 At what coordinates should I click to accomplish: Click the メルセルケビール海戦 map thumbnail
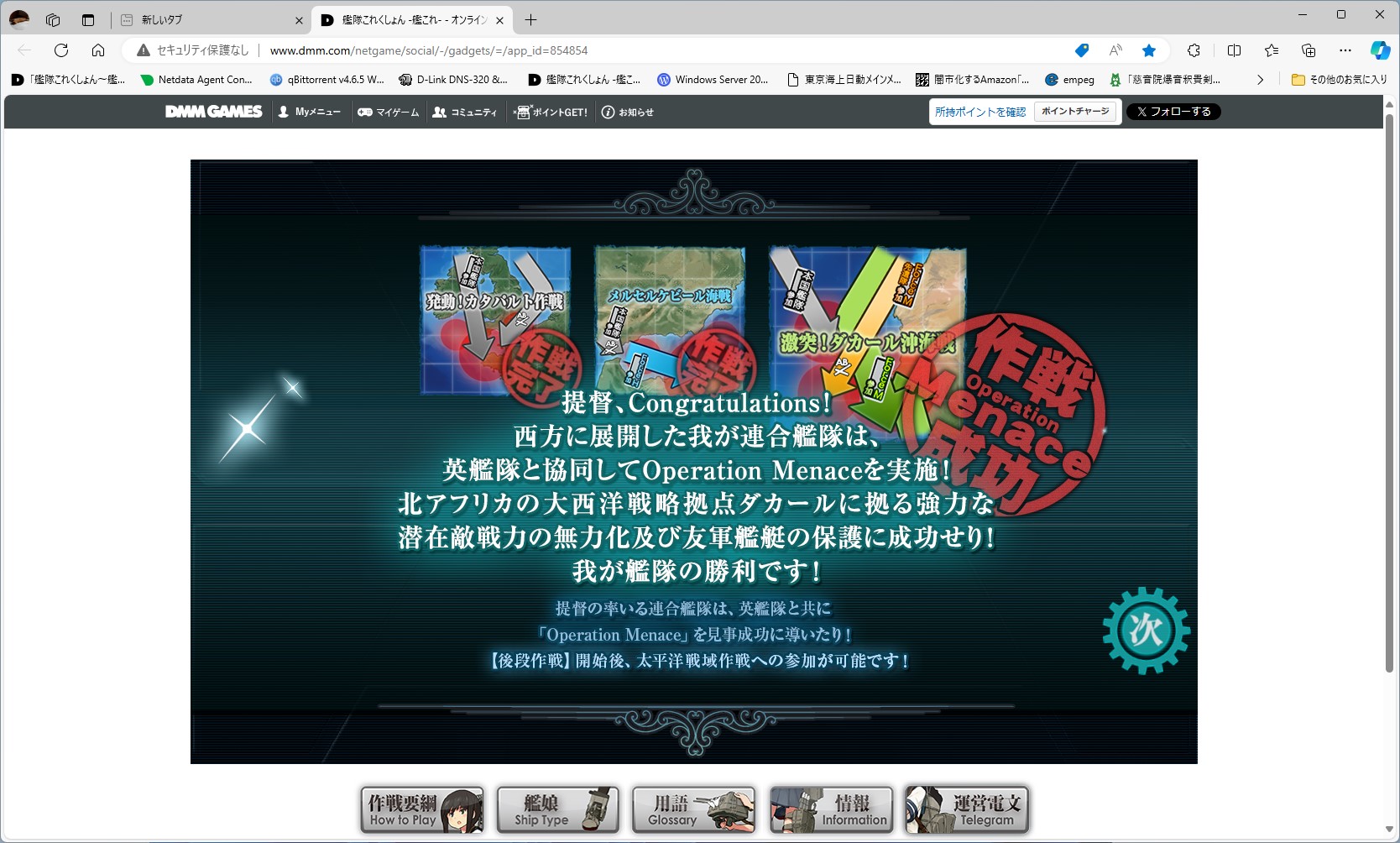point(670,321)
